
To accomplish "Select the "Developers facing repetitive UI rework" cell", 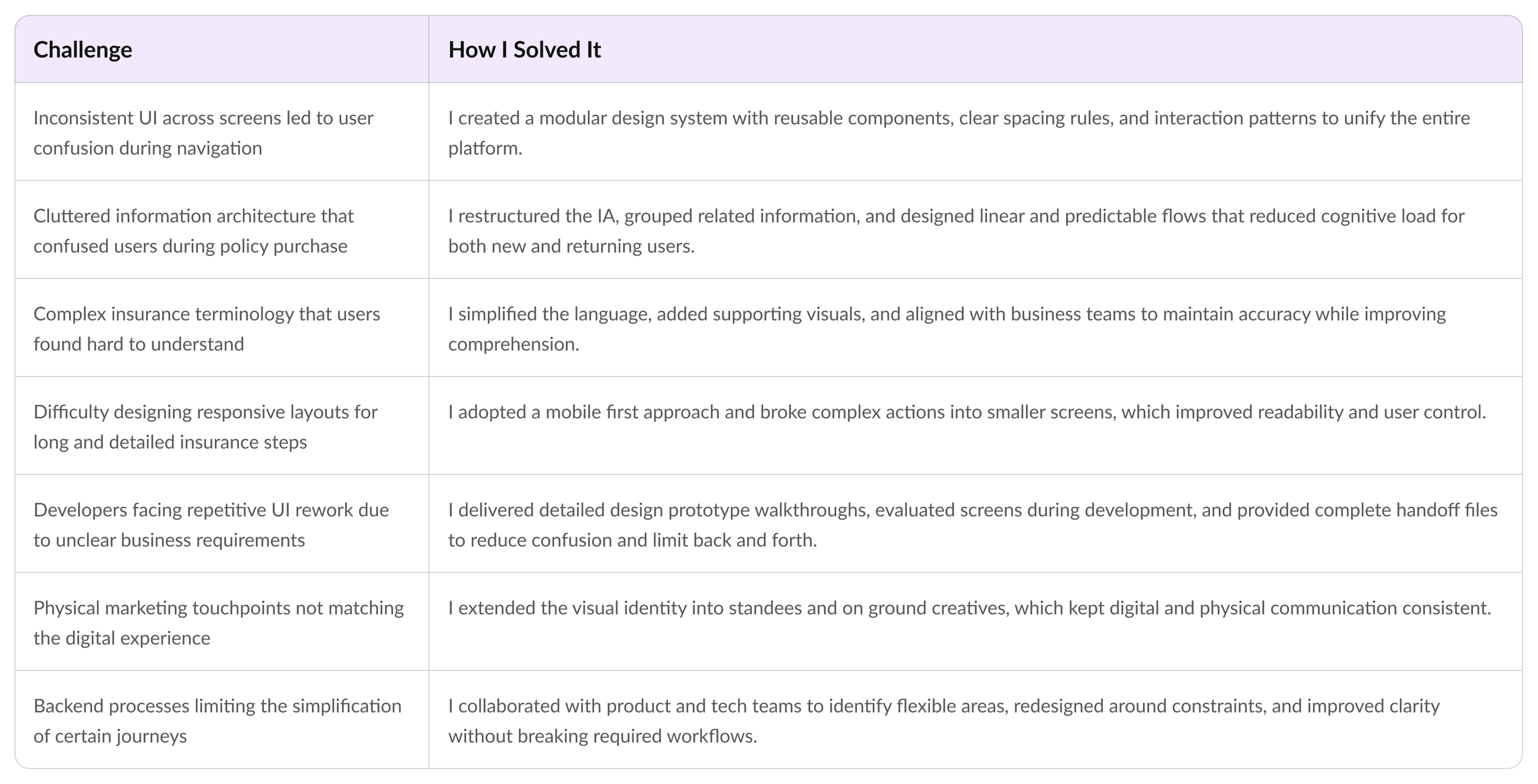I will tap(211, 524).
